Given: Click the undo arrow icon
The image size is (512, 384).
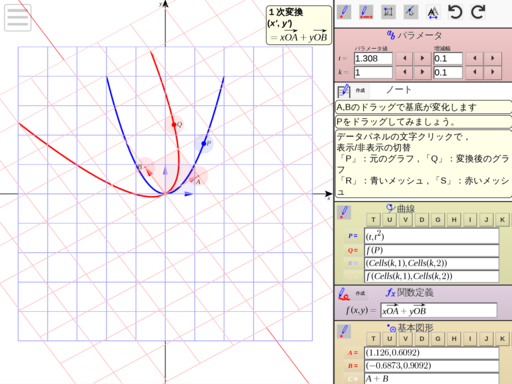Looking at the screenshot, I should 455,12.
